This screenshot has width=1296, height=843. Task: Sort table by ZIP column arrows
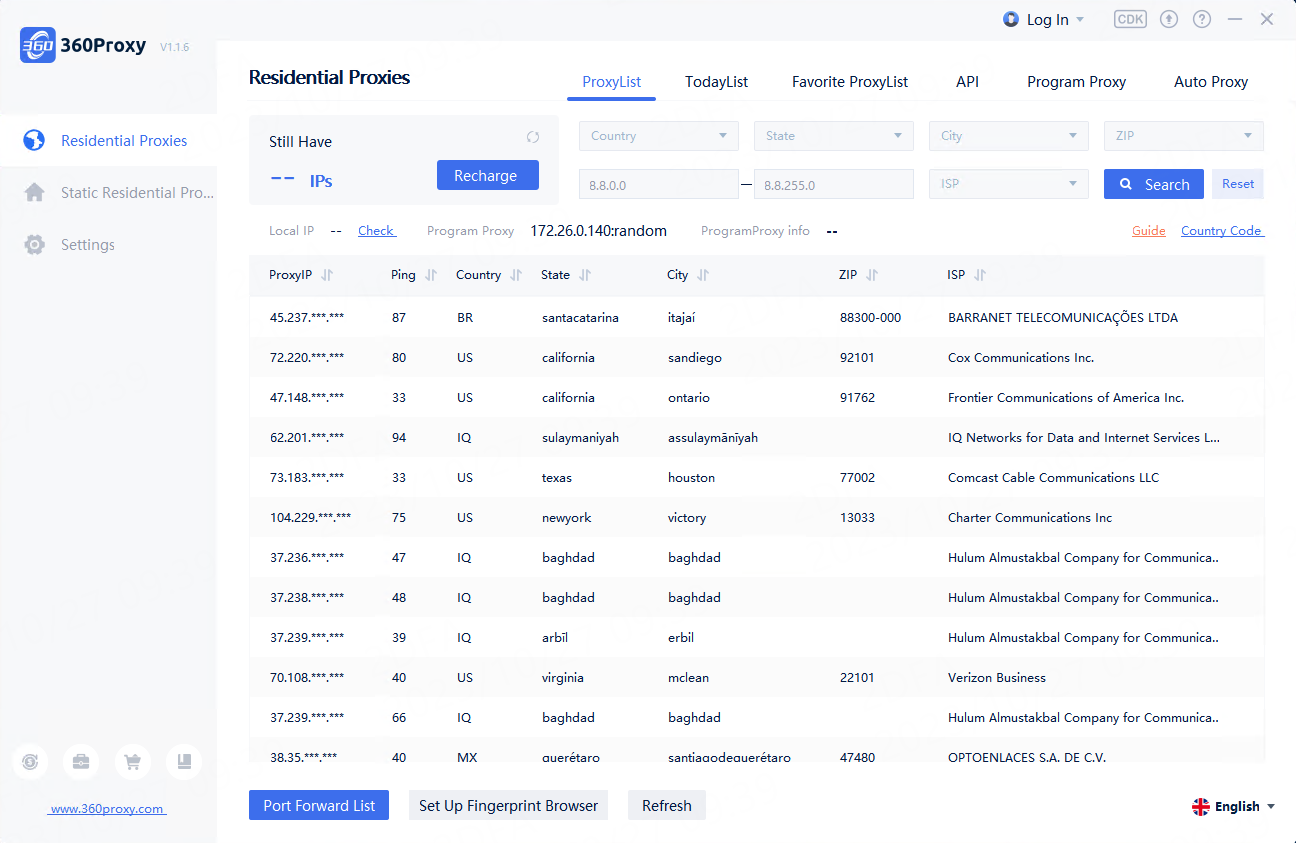pos(872,275)
